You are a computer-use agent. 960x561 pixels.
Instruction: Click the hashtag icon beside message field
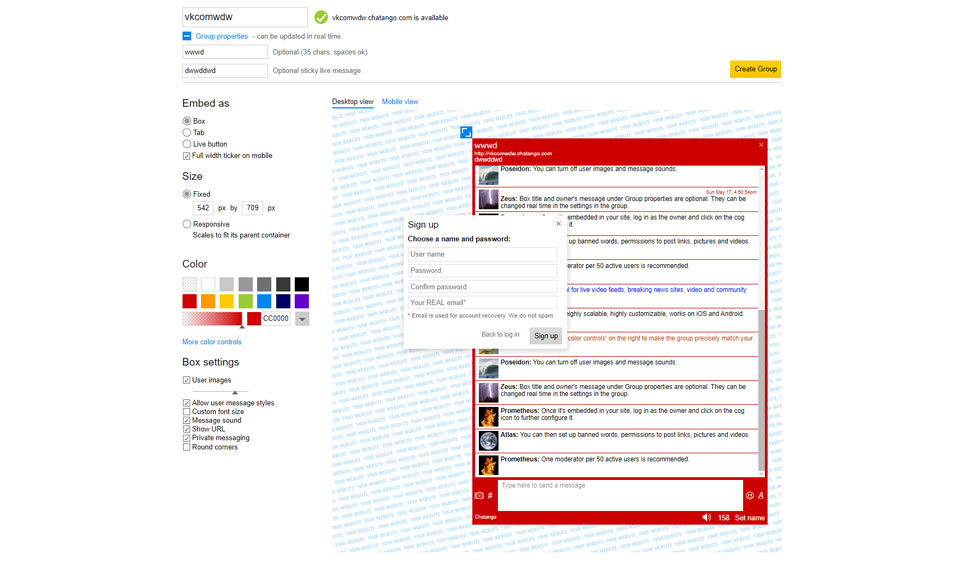[490, 495]
